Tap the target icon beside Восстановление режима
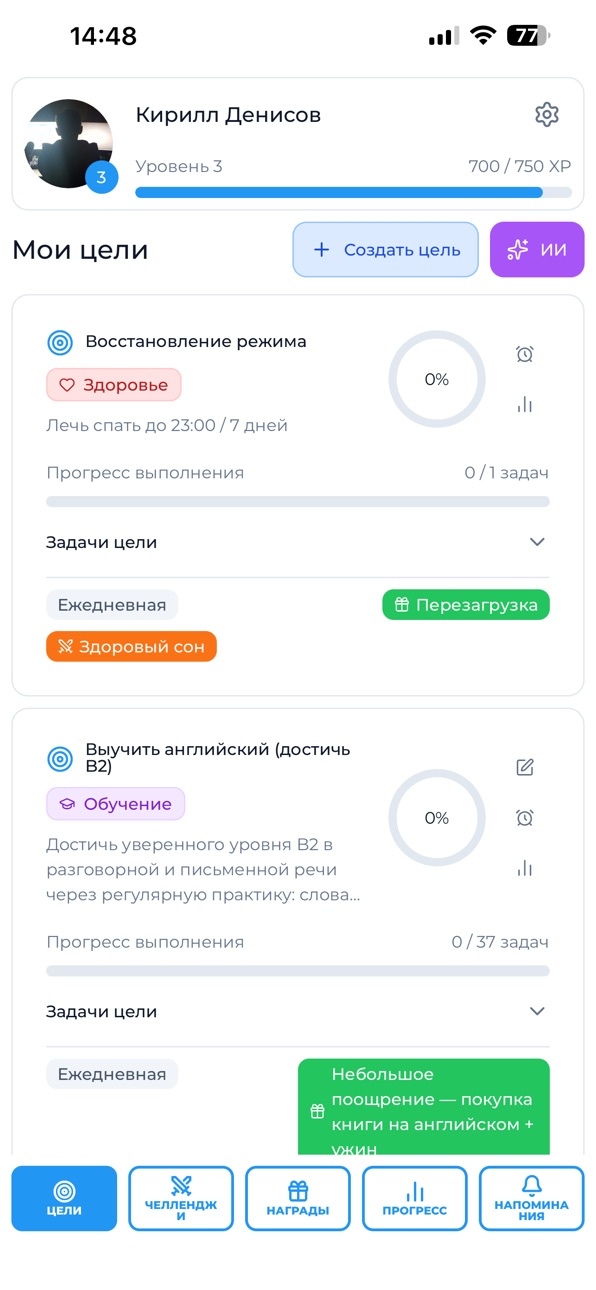Screen dimensions: 596x1290 pos(60,342)
